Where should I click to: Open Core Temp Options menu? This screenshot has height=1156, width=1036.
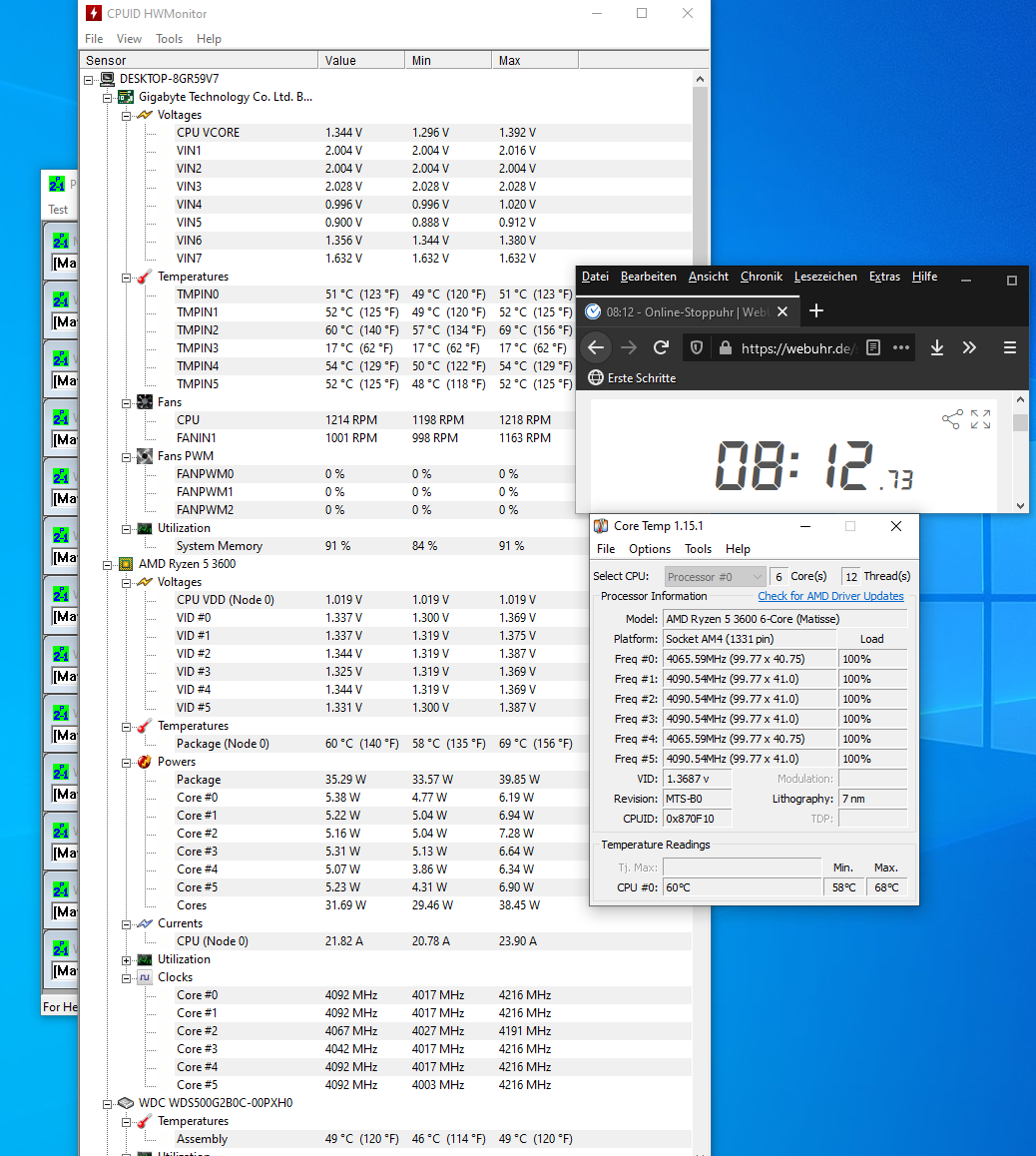pyautogui.click(x=650, y=549)
